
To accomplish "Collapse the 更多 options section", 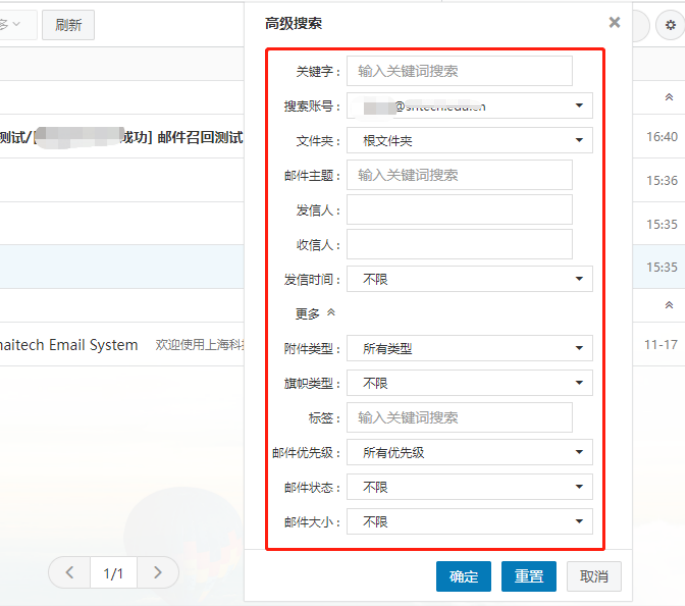I will 315,313.
